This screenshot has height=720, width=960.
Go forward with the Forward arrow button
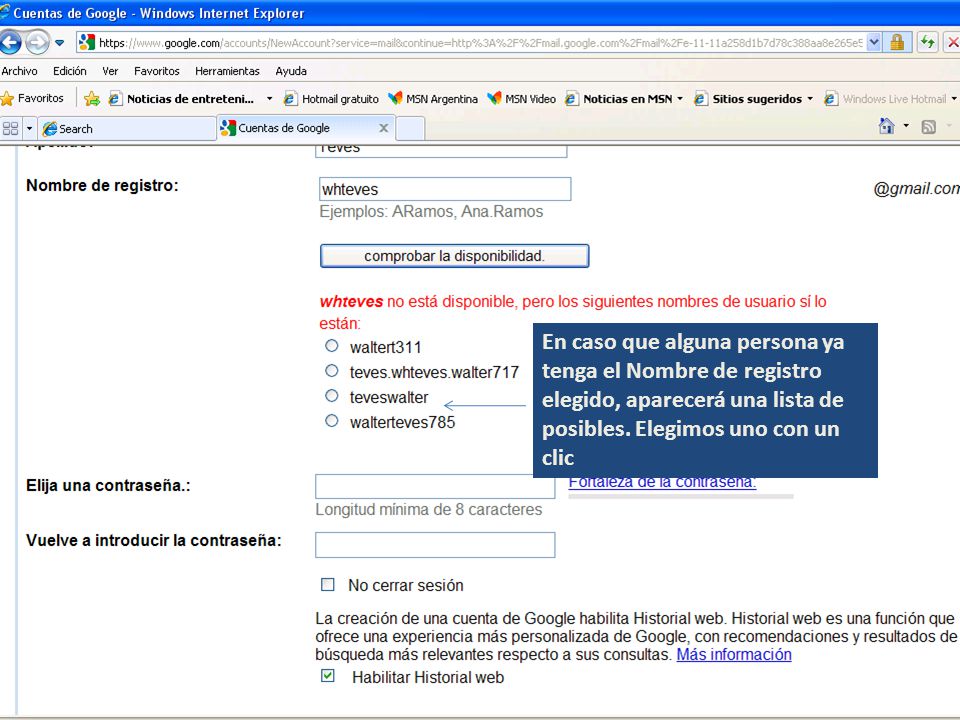37,42
